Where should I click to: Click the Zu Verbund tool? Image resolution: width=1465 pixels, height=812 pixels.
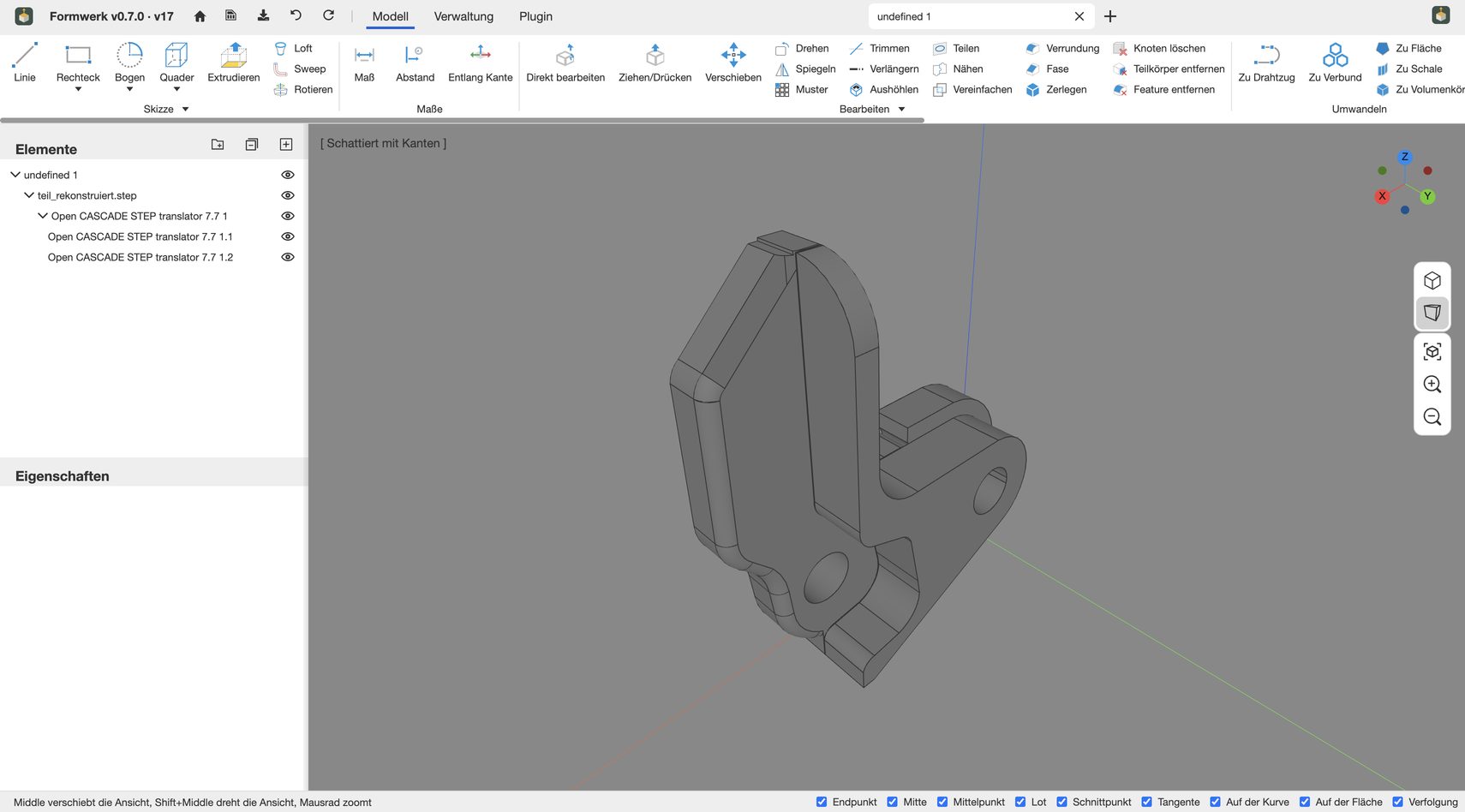pyautogui.click(x=1335, y=63)
